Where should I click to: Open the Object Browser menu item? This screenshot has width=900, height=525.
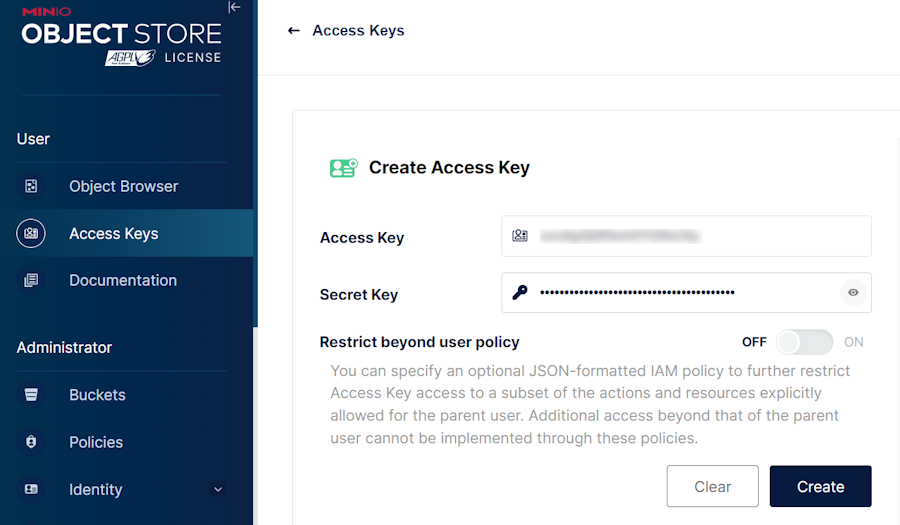click(x=123, y=186)
